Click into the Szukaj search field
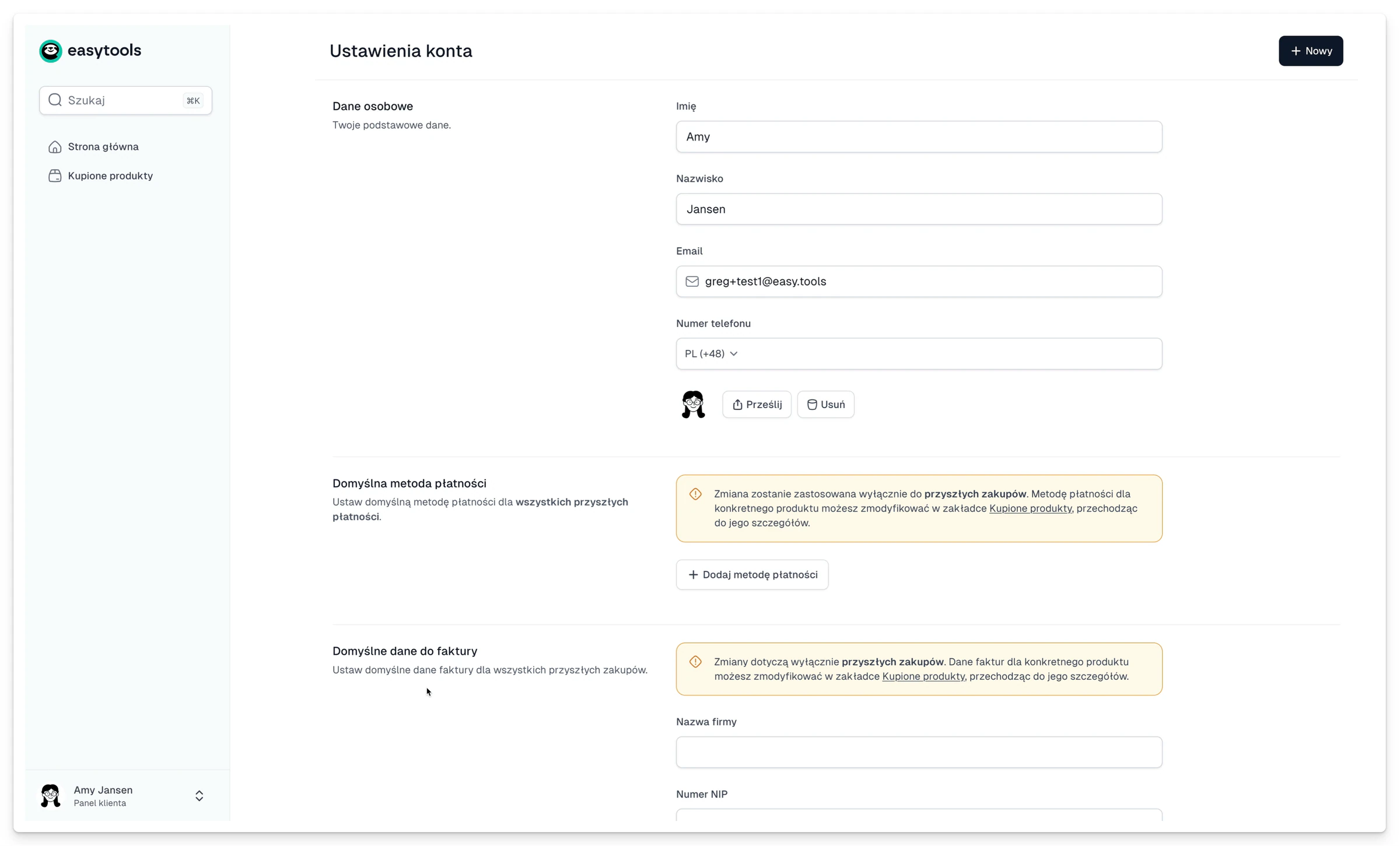The width and height of the screenshot is (1400, 846). [x=125, y=100]
